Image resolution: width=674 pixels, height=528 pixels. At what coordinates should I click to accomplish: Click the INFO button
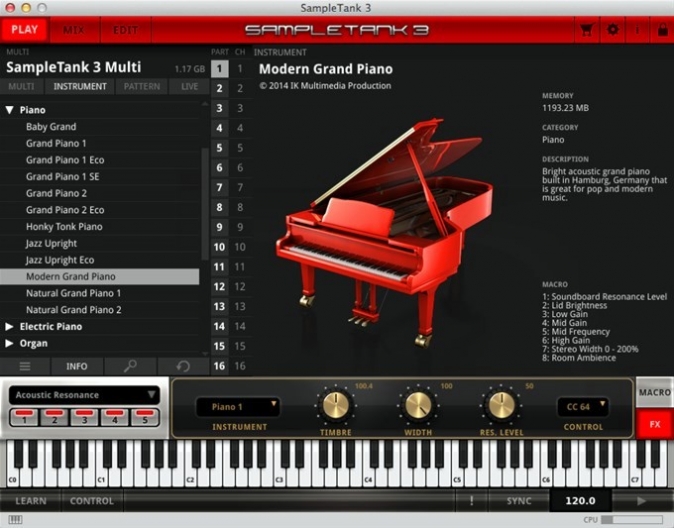click(77, 366)
